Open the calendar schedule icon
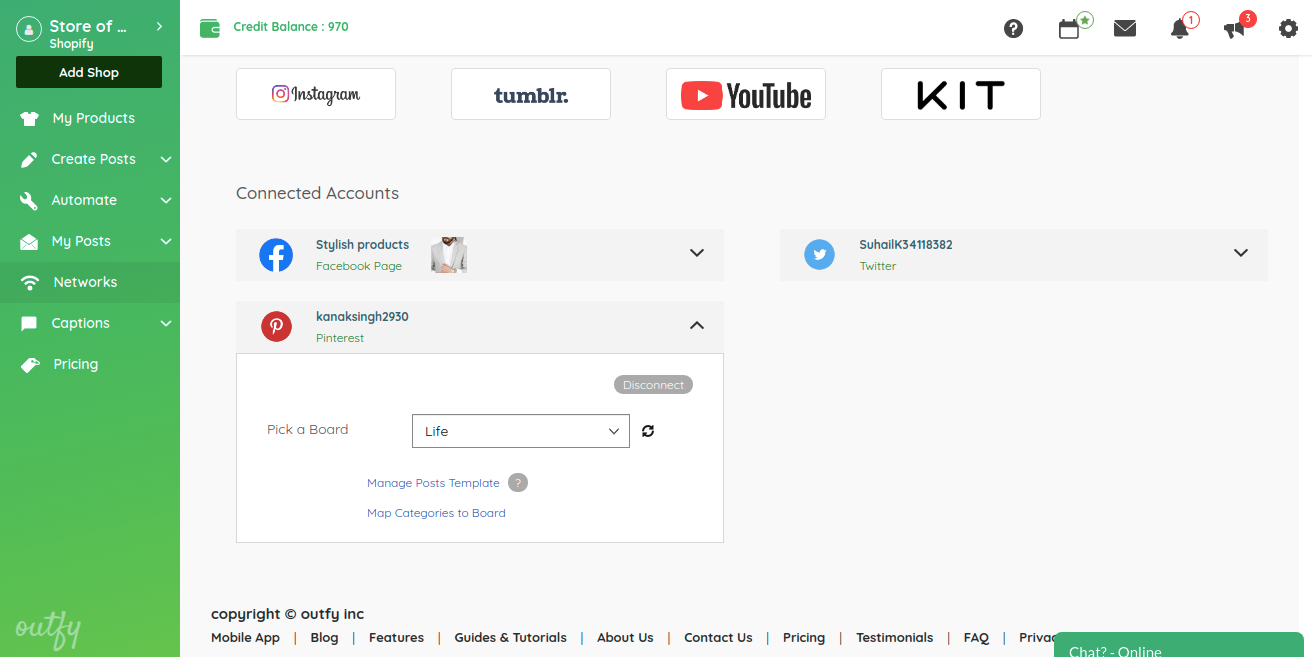Viewport: 1314px width, 657px height. coord(1069,29)
